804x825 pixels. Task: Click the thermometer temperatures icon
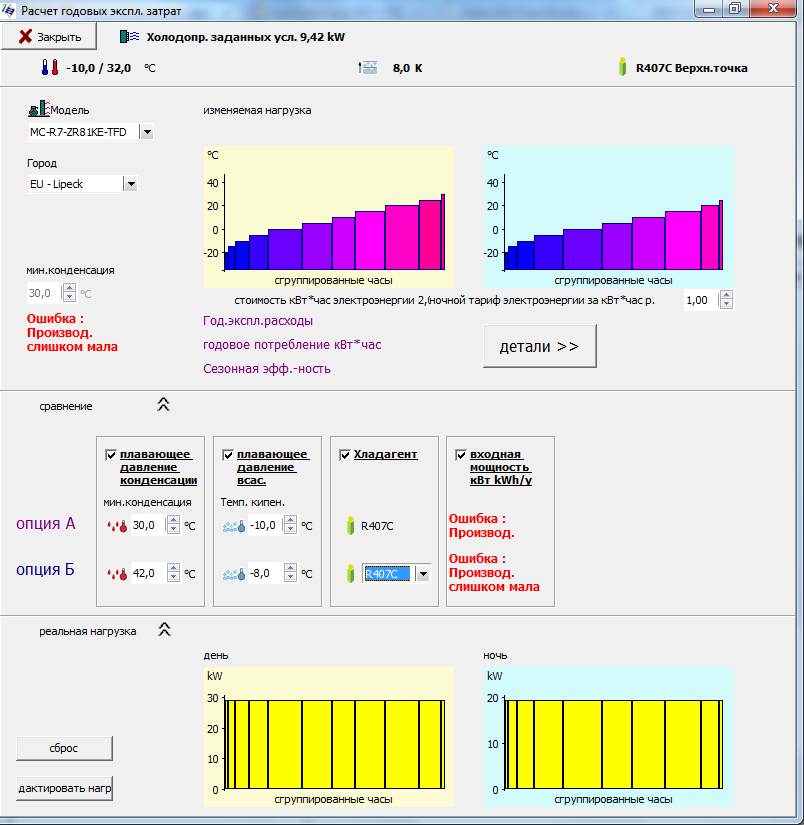coord(50,67)
